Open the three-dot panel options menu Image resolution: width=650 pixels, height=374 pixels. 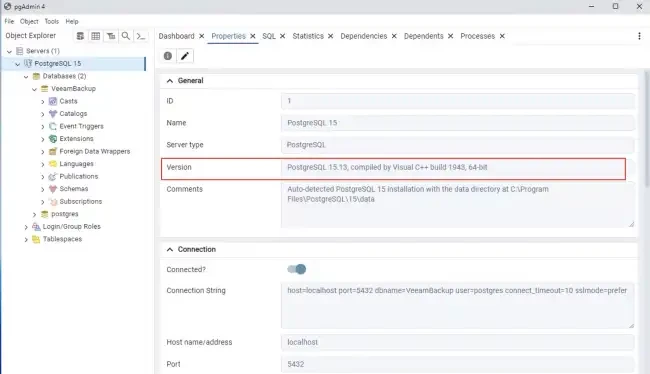tap(639, 36)
